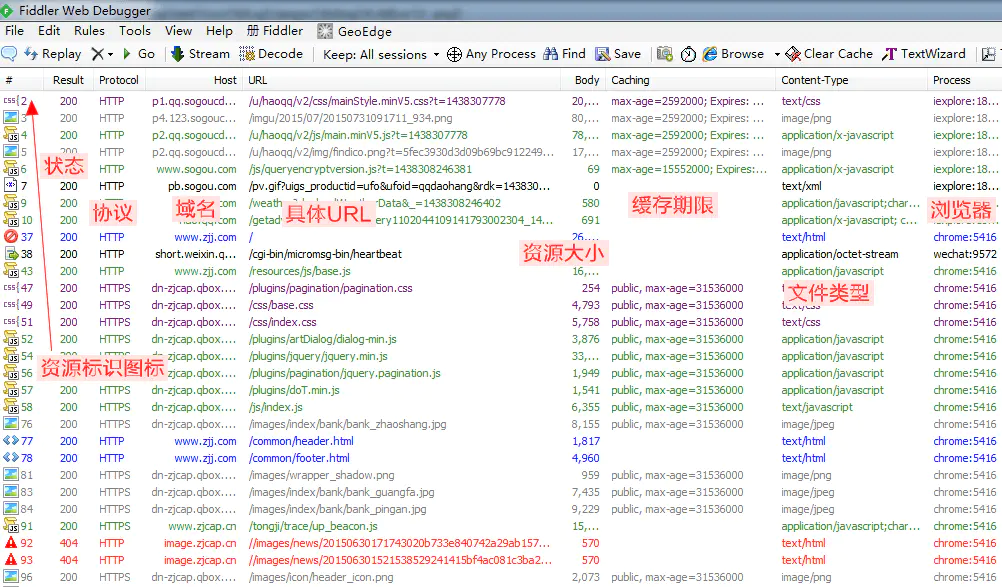The height and width of the screenshot is (587, 1002).
Task: Sort by the Protocol column header
Action: click(119, 80)
